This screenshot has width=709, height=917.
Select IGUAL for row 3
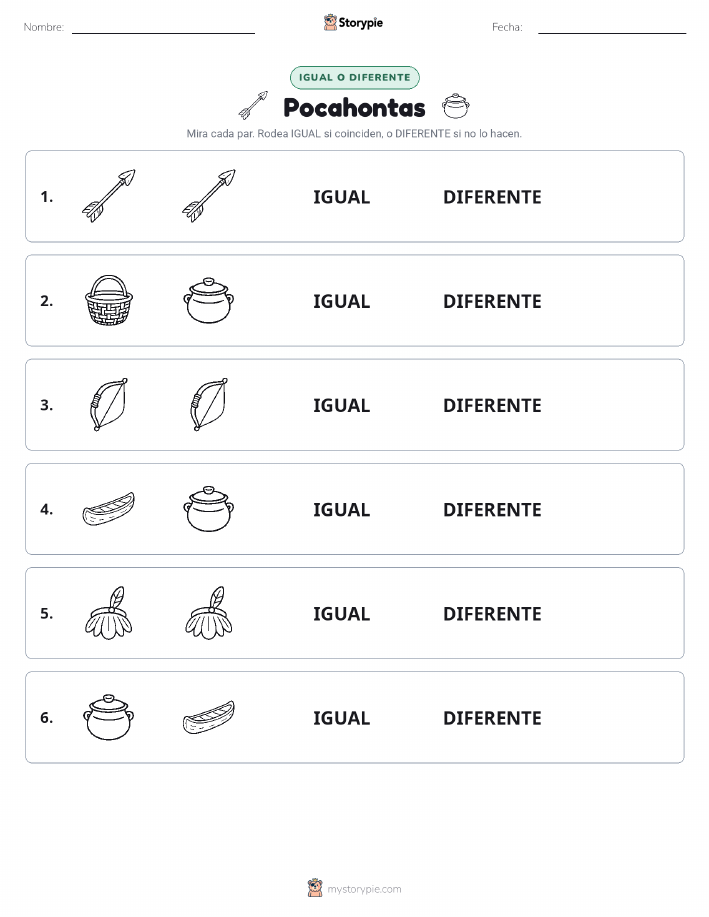tap(342, 405)
